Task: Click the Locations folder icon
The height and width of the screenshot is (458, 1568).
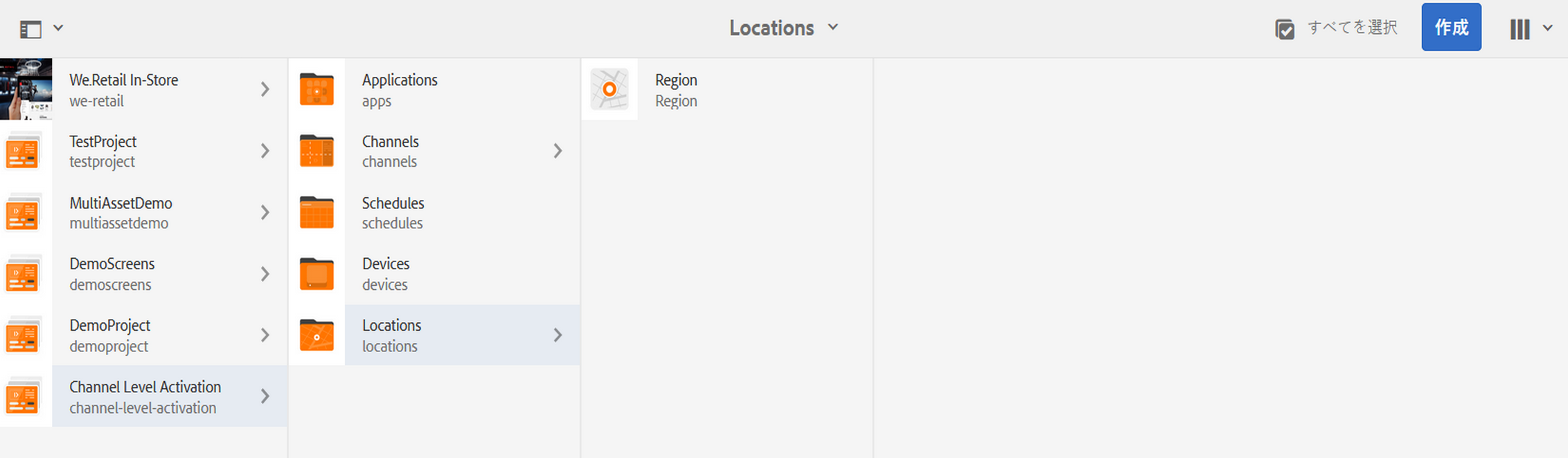Action: (x=317, y=336)
